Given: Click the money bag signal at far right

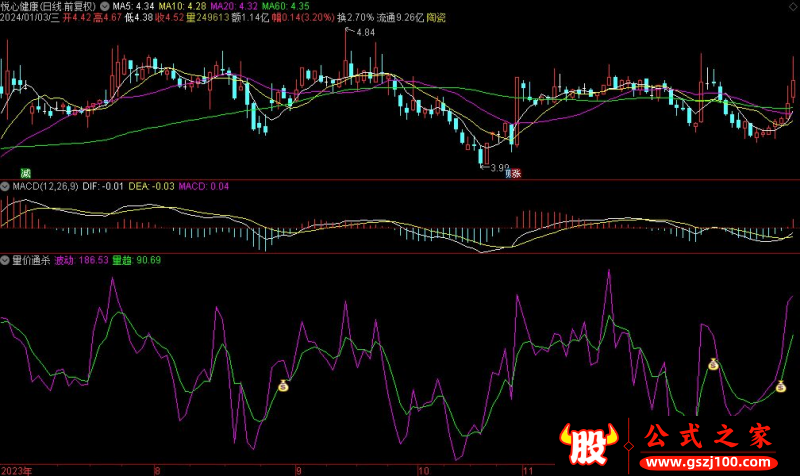Looking at the screenshot, I should (x=781, y=386).
